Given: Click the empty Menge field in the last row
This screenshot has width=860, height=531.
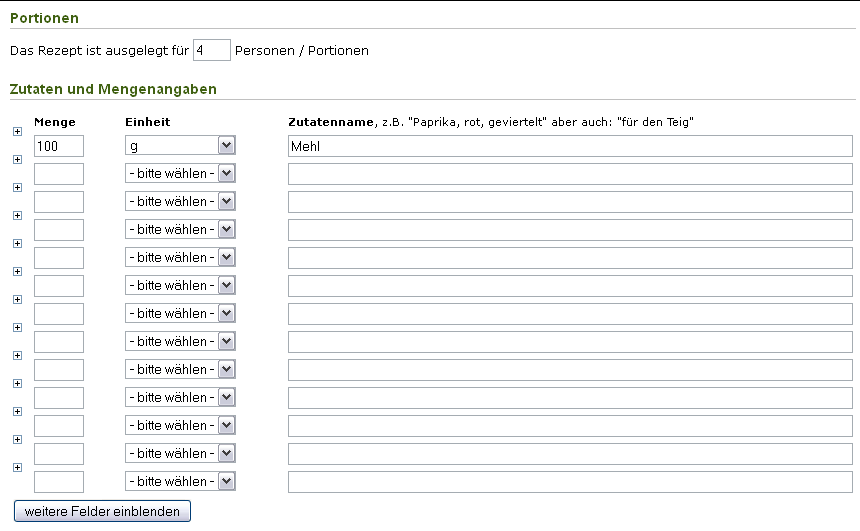Looking at the screenshot, I should point(59,482).
